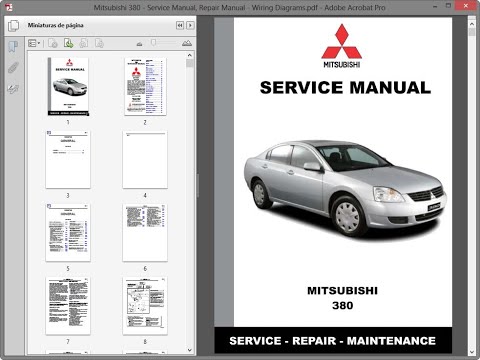Click page number label 2
The width and height of the screenshot is (480, 360).
coord(145,122)
